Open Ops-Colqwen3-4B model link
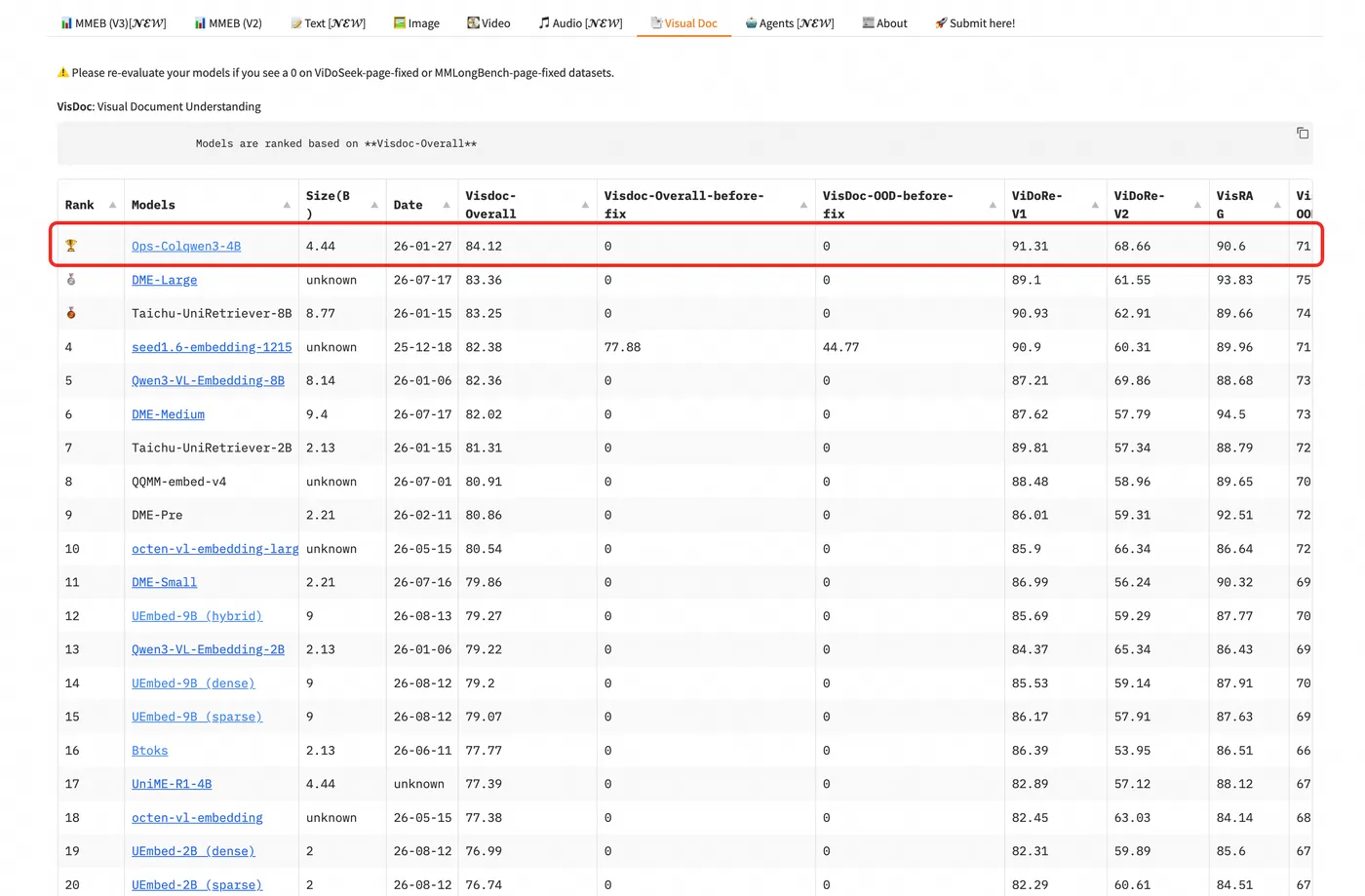 pyautogui.click(x=186, y=246)
